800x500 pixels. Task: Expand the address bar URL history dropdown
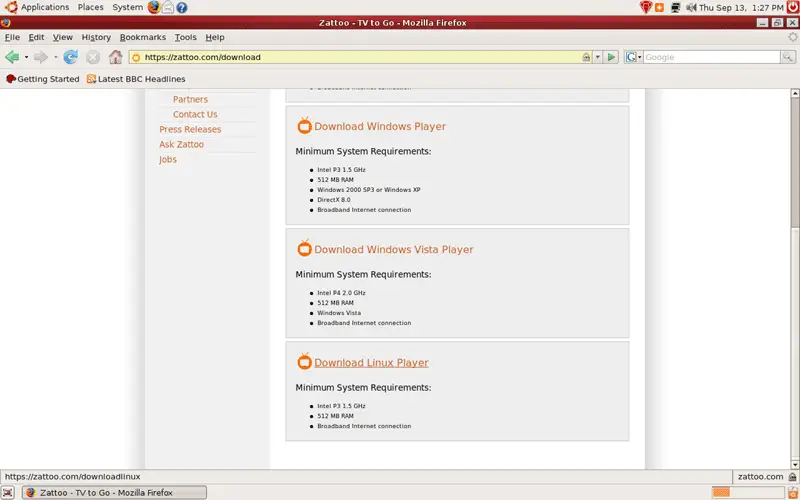(x=597, y=57)
